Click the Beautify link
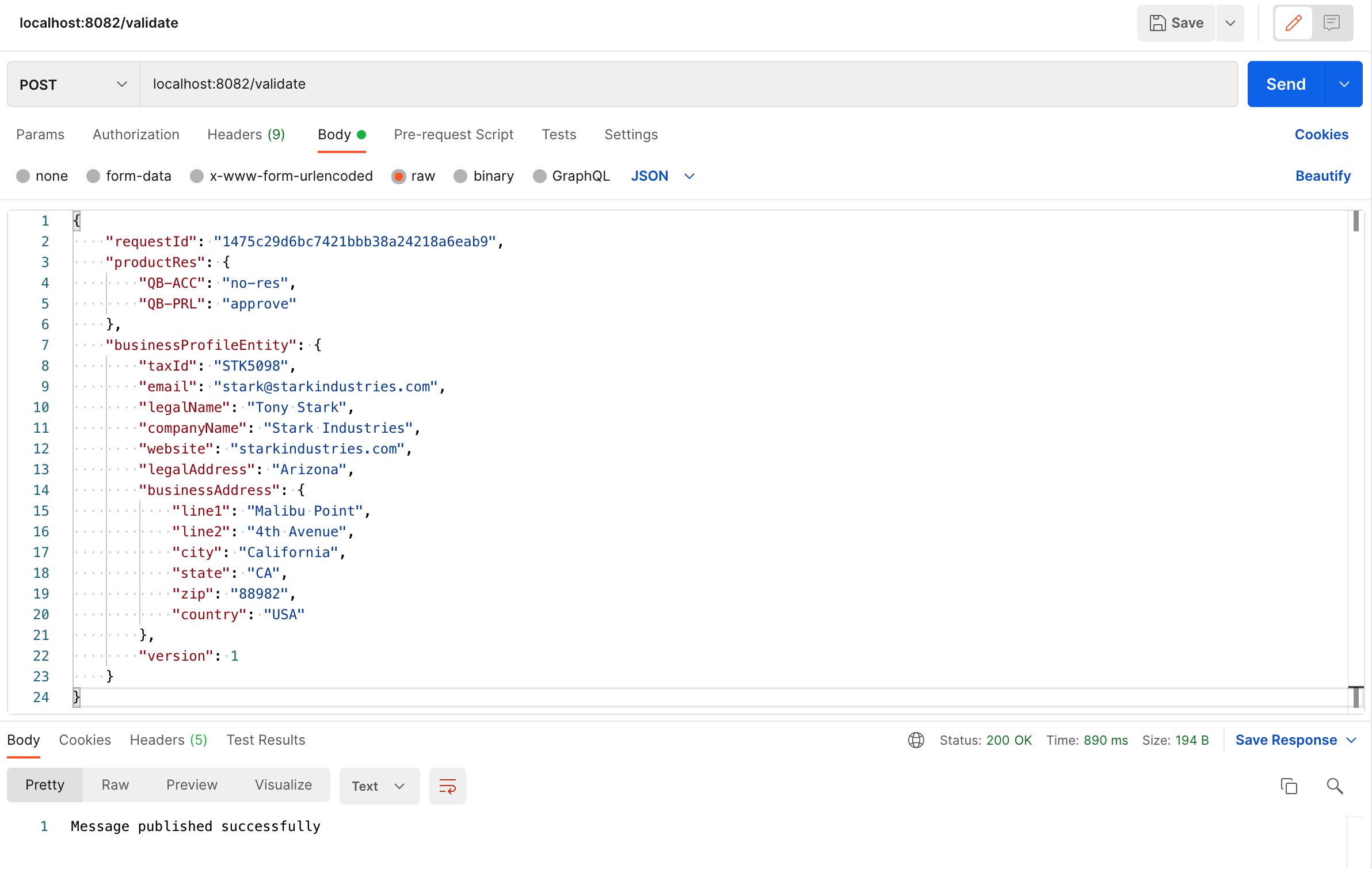Image resolution: width=1372 pixels, height=869 pixels. 1323,176
